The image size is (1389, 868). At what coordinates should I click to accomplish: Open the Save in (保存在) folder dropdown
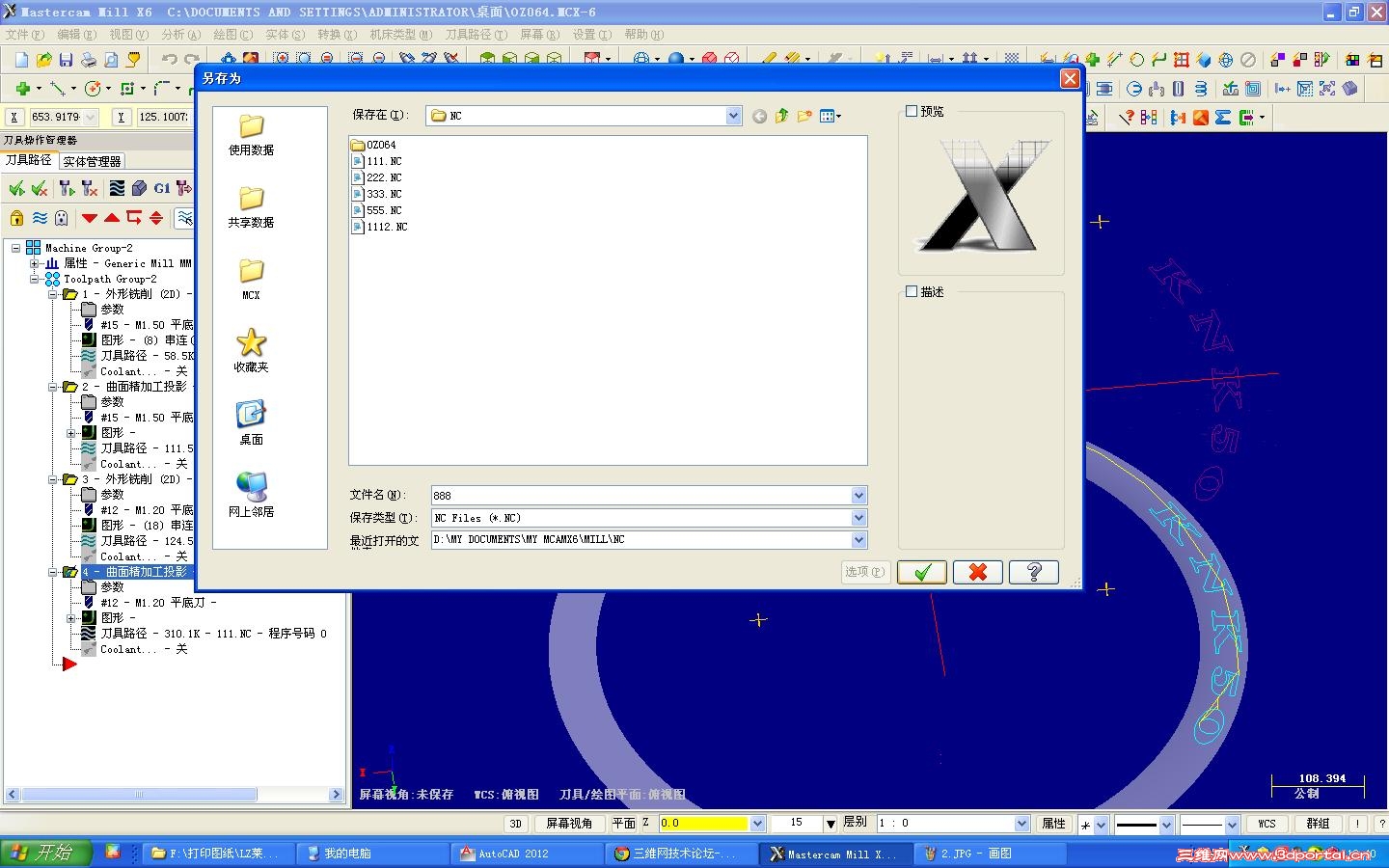pos(733,116)
